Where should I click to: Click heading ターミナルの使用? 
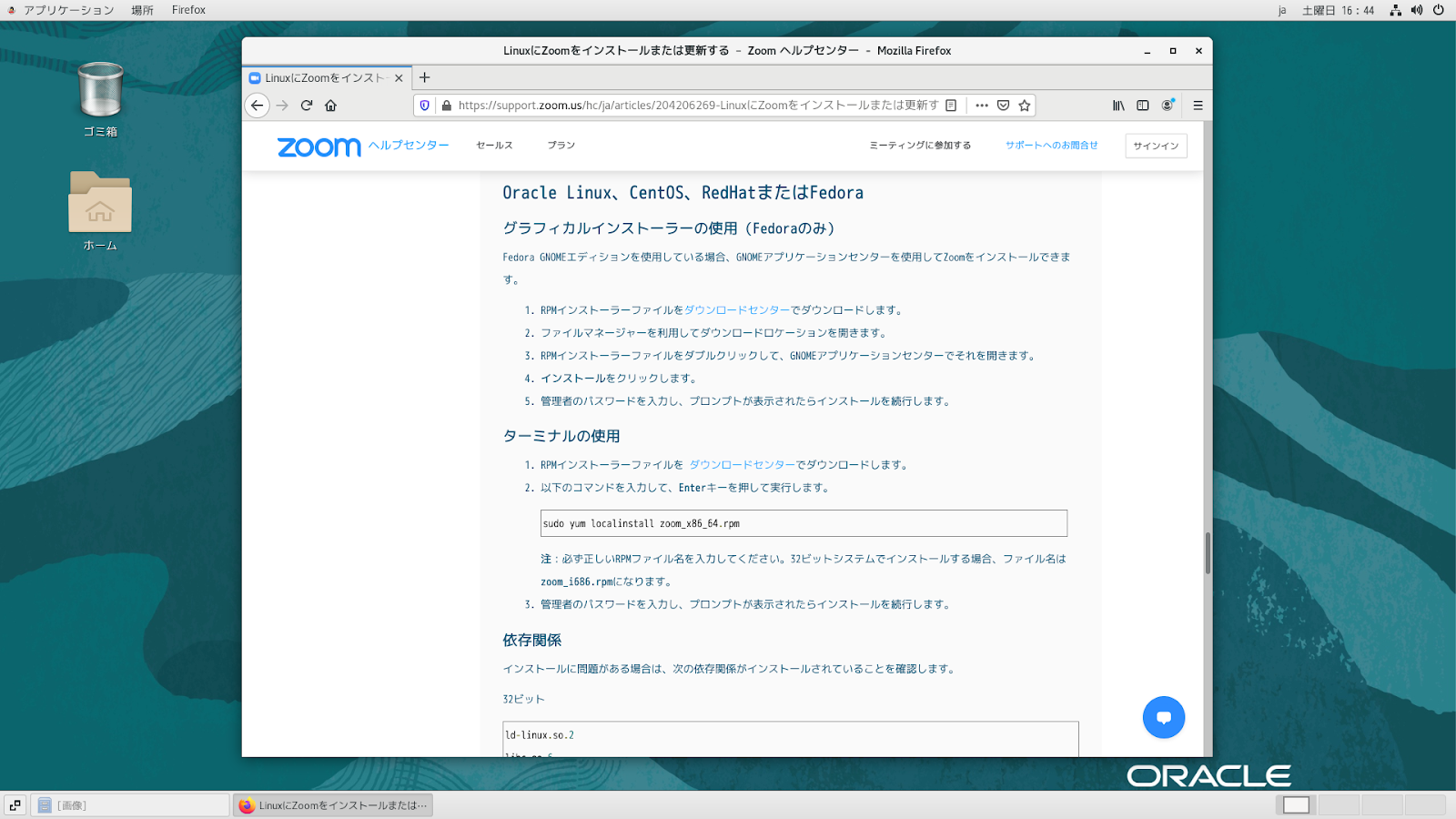coord(561,436)
